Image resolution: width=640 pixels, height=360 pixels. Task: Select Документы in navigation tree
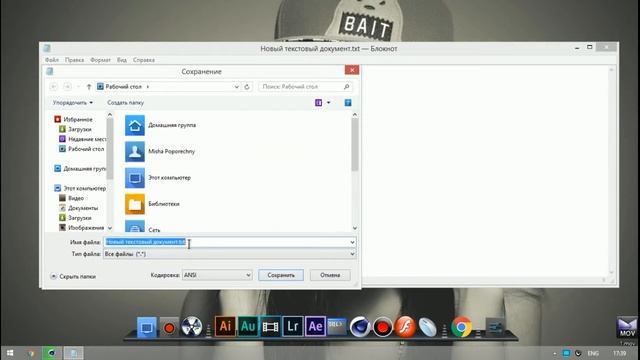78,208
